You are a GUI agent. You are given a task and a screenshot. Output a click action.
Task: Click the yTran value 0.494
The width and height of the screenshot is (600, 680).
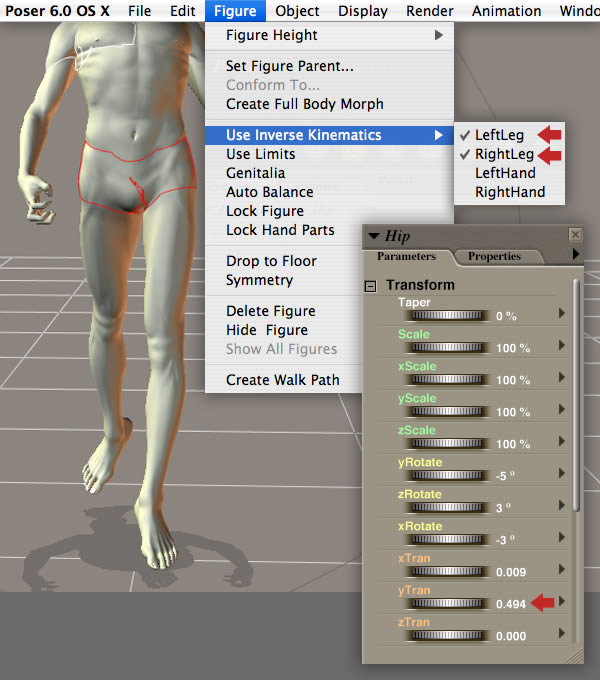pyautogui.click(x=511, y=604)
